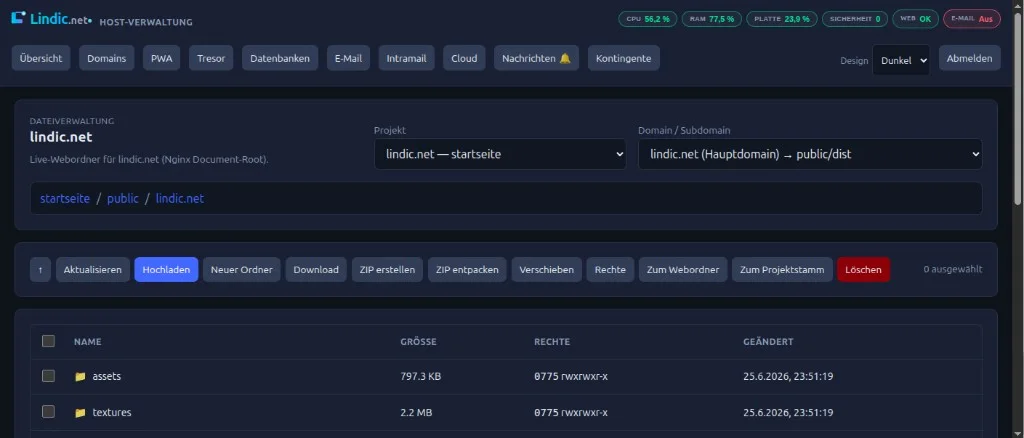Image resolution: width=1024 pixels, height=438 pixels.
Task: Open the lindic.net breadcrumb link
Action: (180, 198)
